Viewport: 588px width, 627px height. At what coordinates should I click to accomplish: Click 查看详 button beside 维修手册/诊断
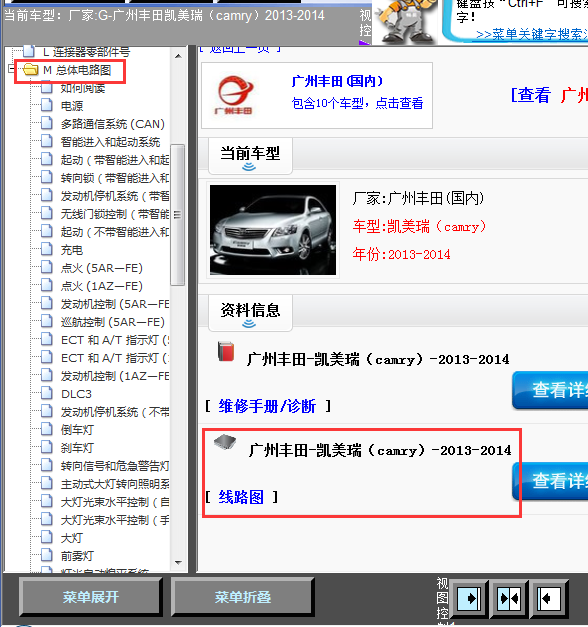[550, 390]
